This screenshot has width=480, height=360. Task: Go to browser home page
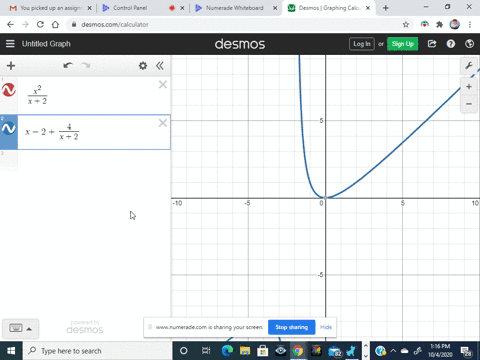pos(55,25)
